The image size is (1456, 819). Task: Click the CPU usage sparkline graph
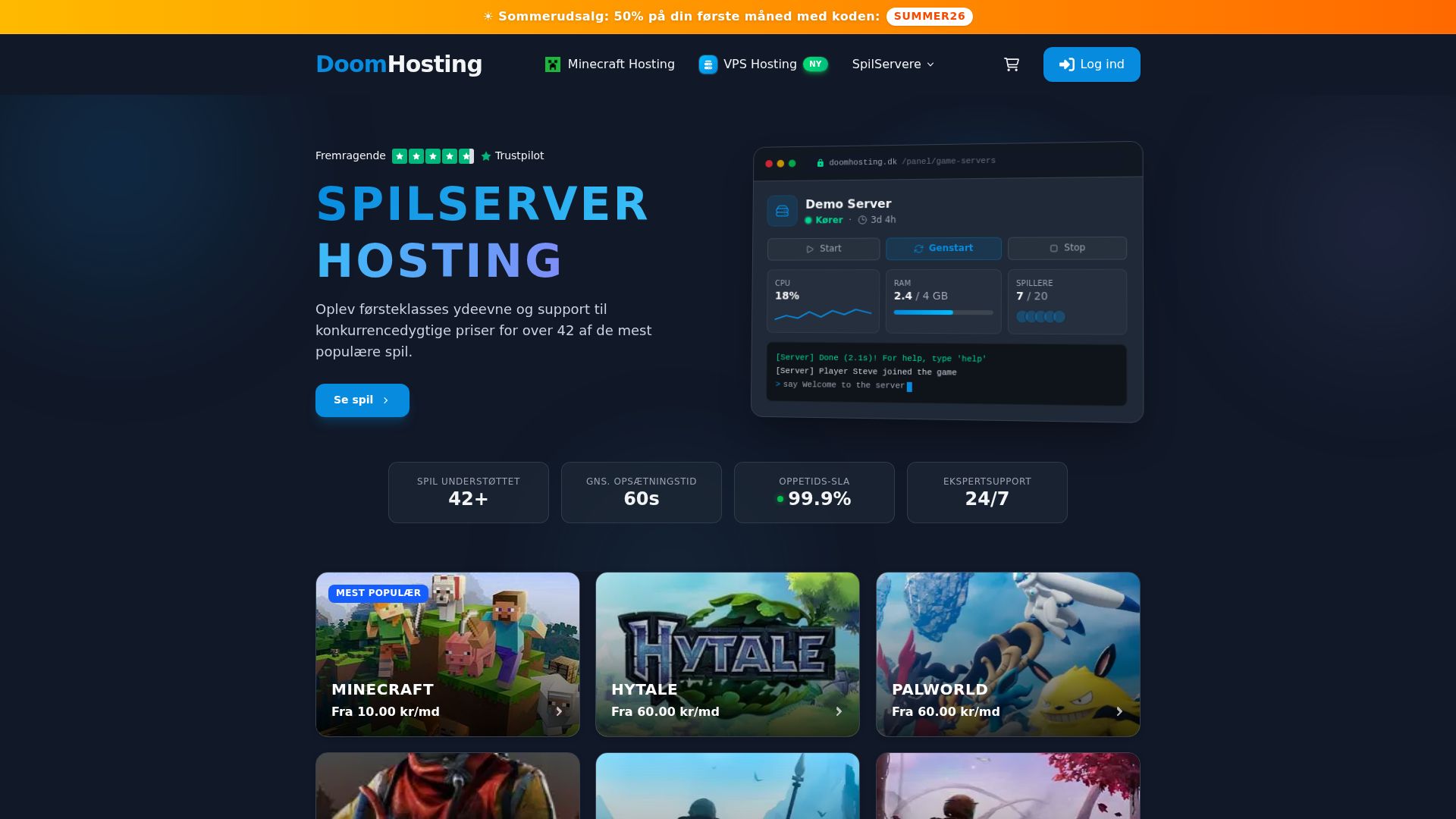823,313
